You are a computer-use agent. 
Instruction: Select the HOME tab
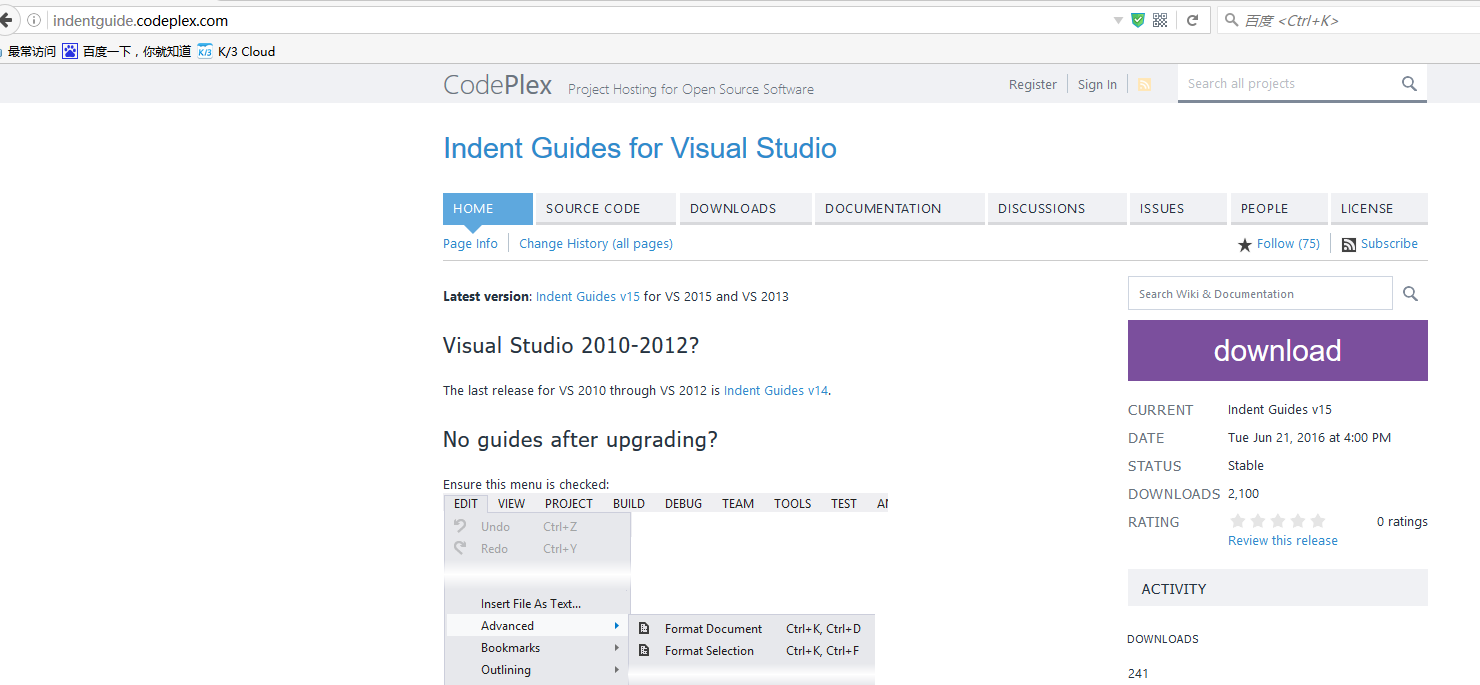(487, 208)
